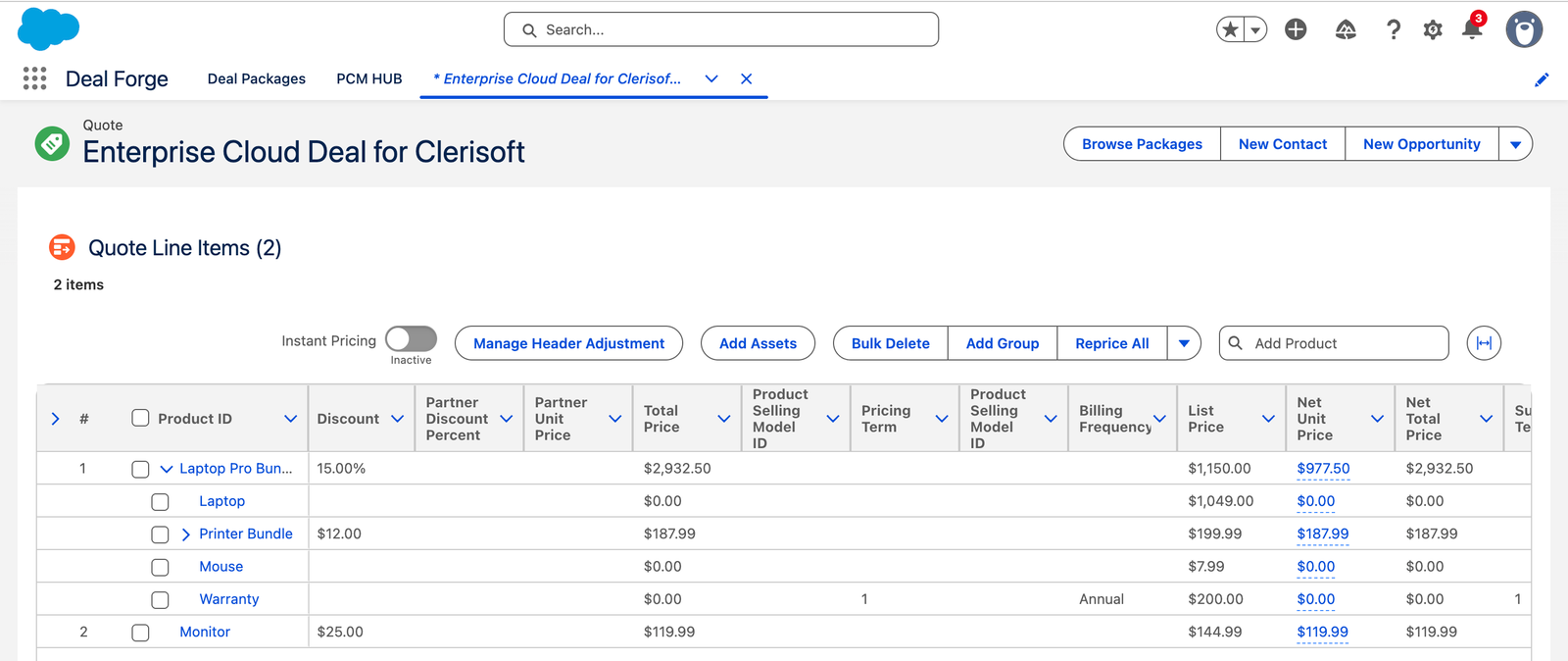The height and width of the screenshot is (661, 1568).
Task: Open the Mouse product link
Action: pyautogui.click(x=221, y=567)
